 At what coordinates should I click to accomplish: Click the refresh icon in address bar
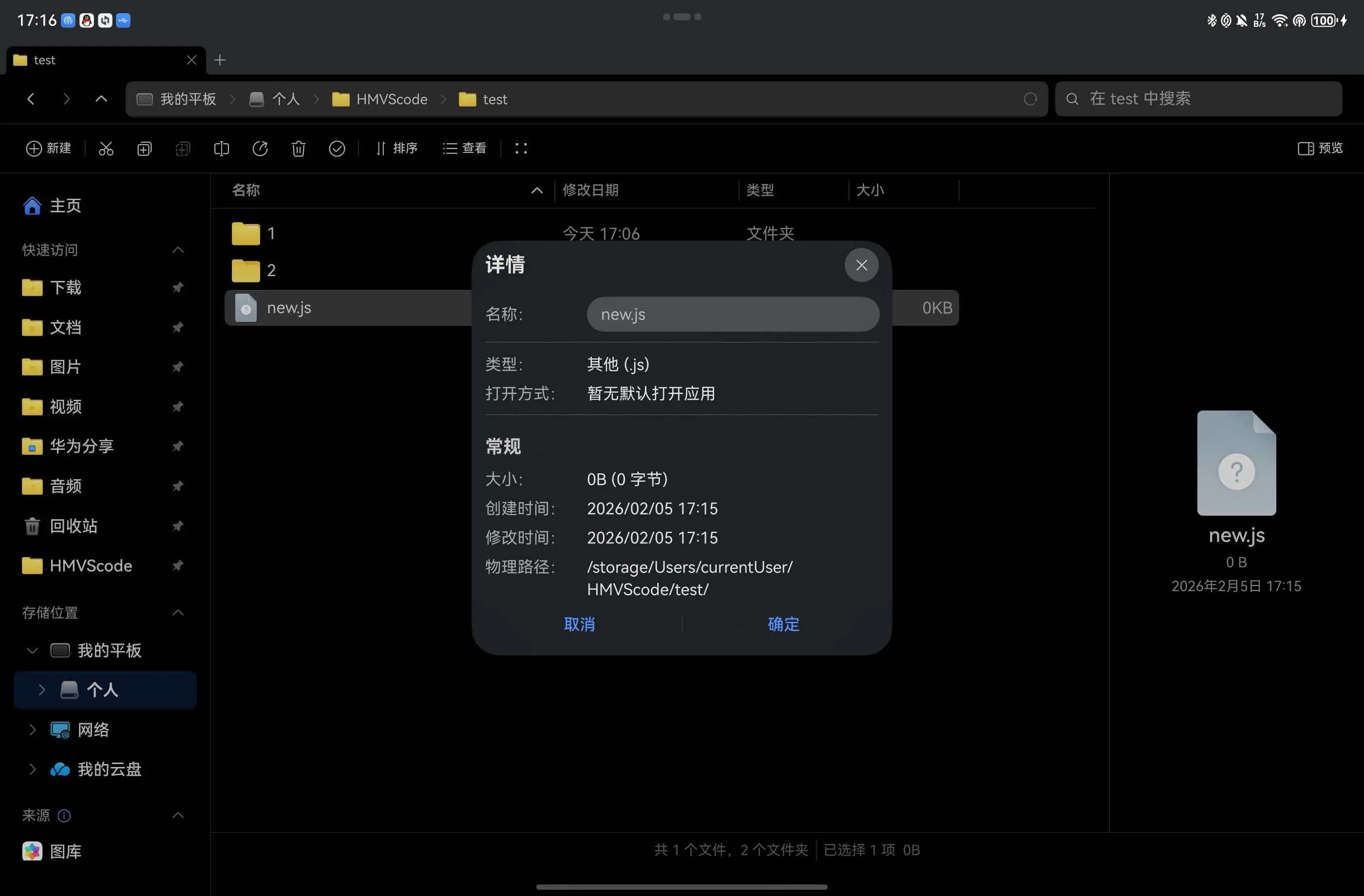[x=1030, y=99]
